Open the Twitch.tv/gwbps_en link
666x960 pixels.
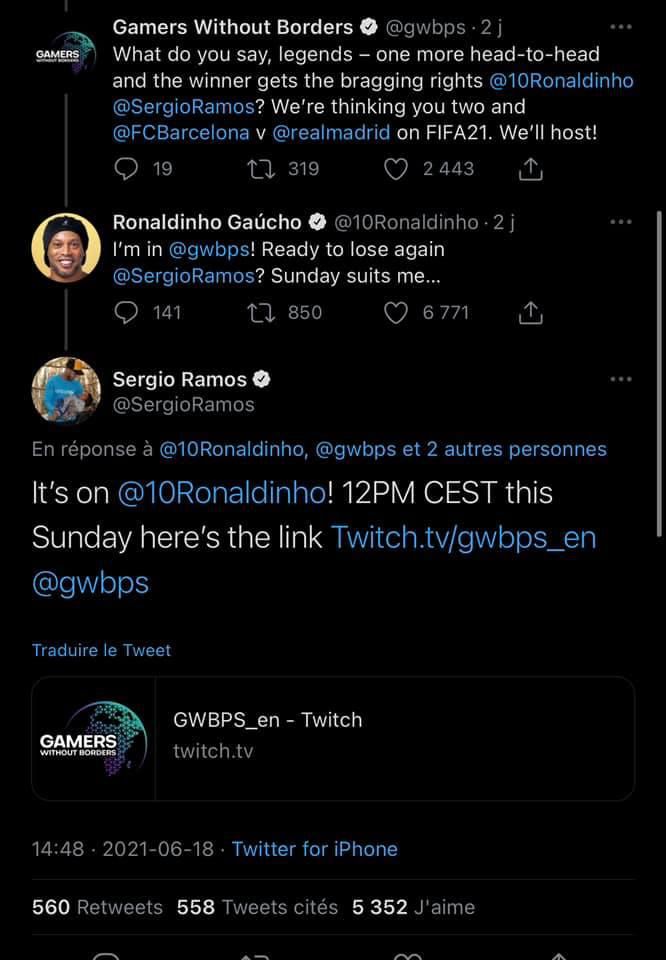click(463, 537)
